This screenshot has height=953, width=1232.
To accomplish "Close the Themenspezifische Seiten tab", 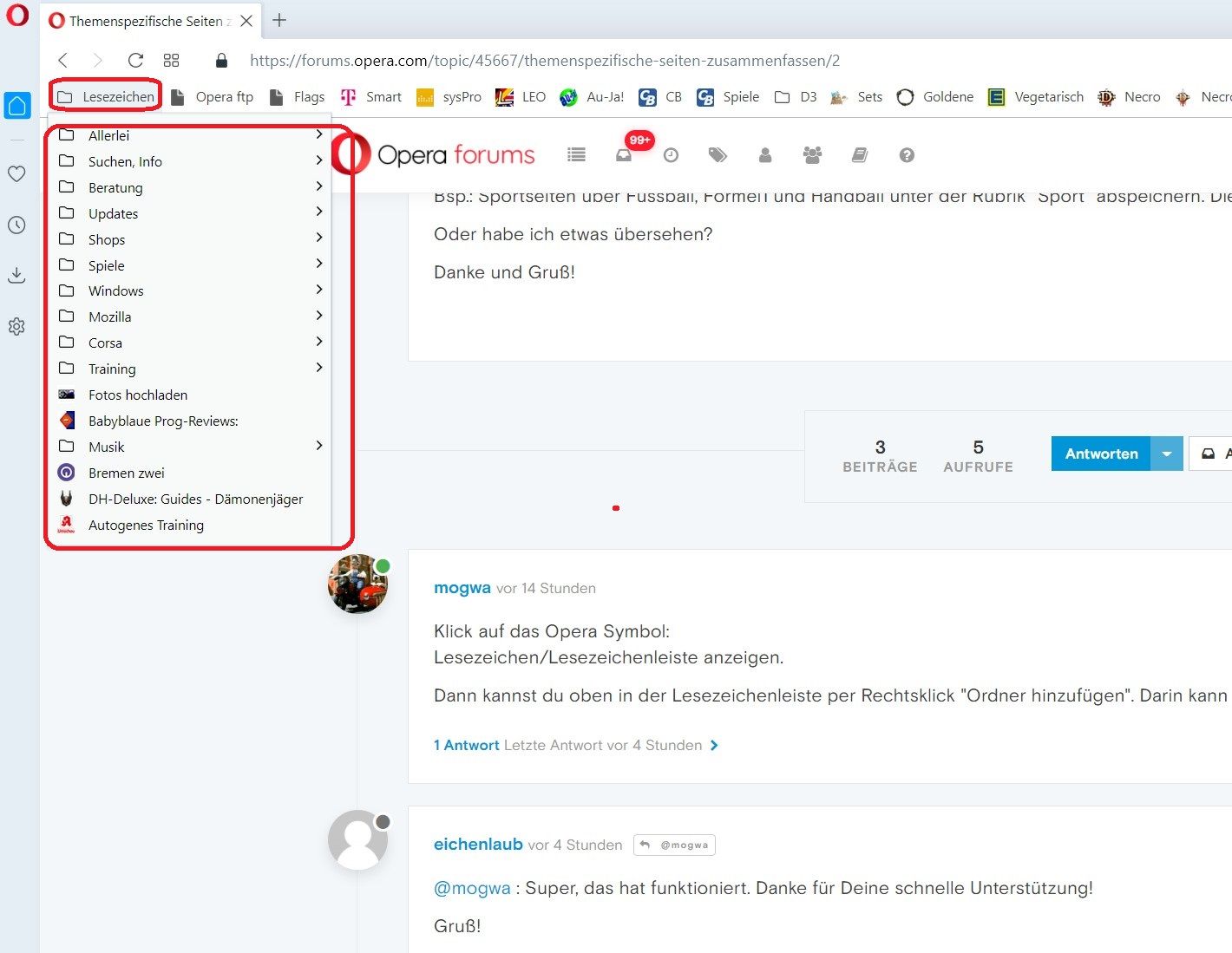I will coord(246,21).
